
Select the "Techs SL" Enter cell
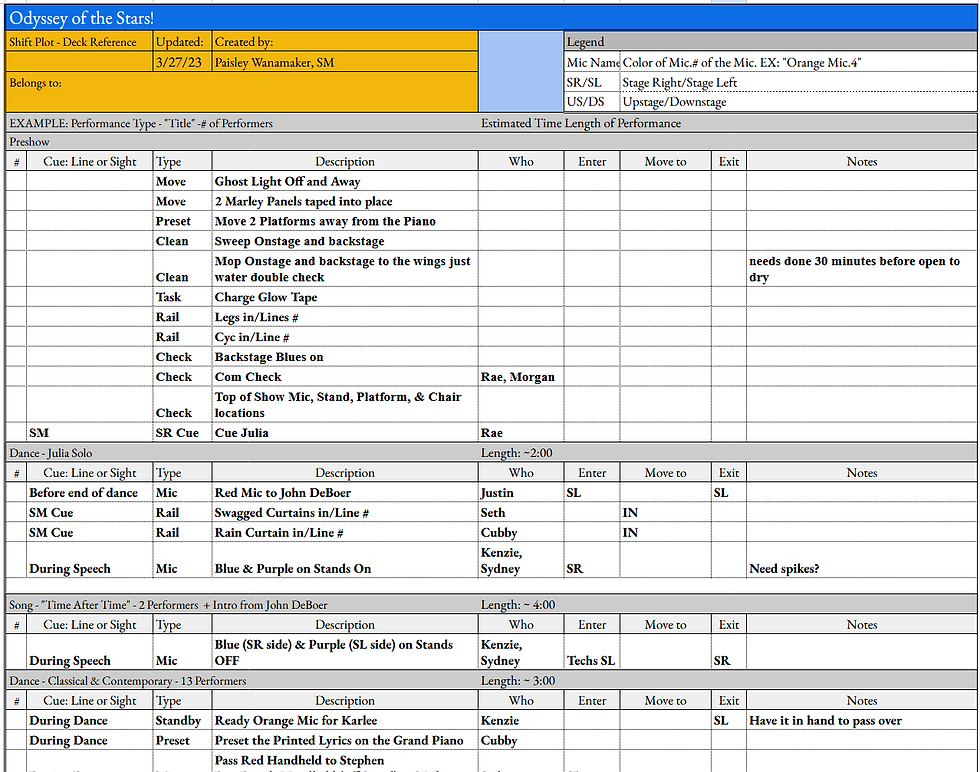pos(591,652)
